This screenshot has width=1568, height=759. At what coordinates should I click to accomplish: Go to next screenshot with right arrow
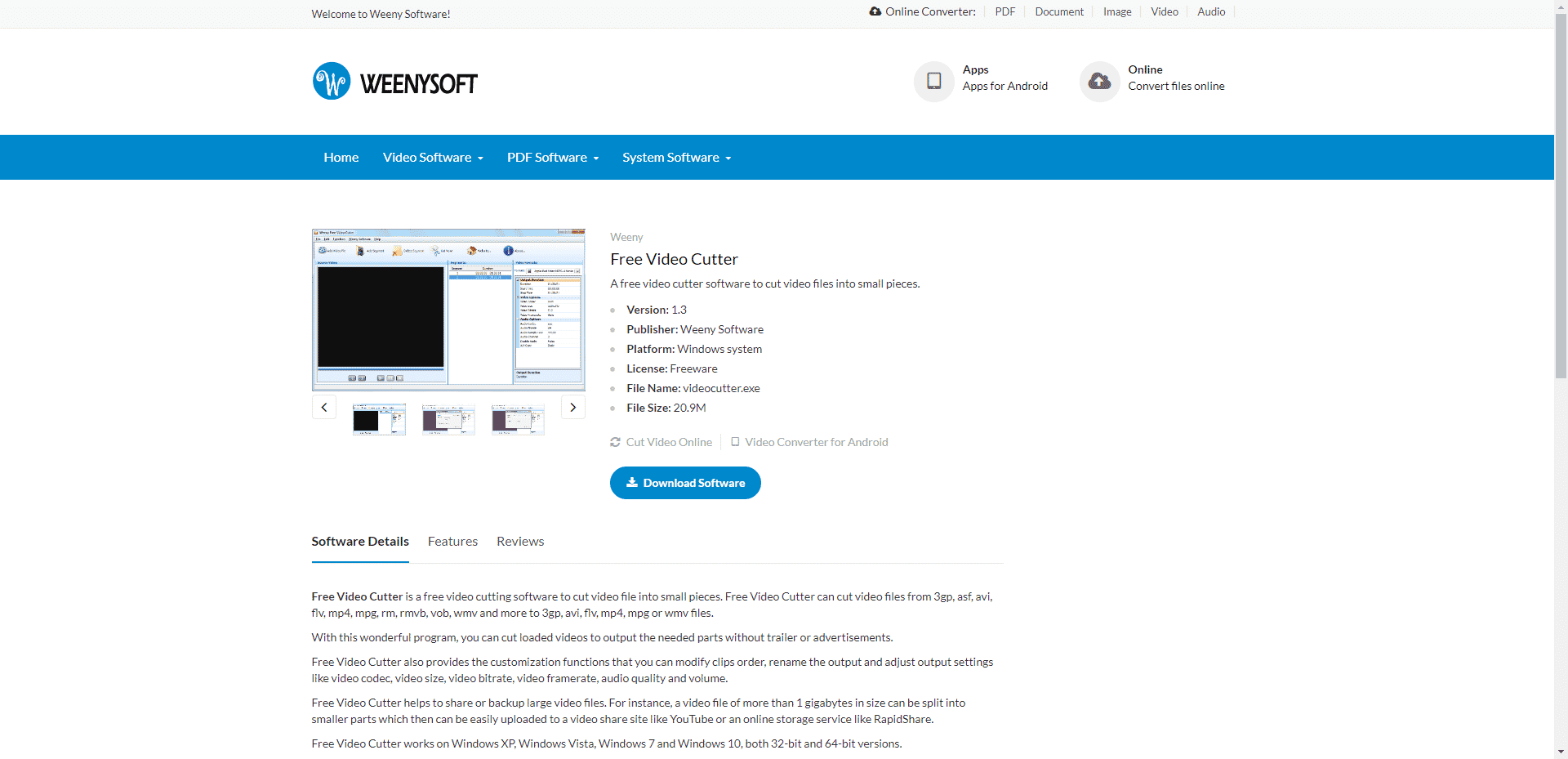[573, 407]
